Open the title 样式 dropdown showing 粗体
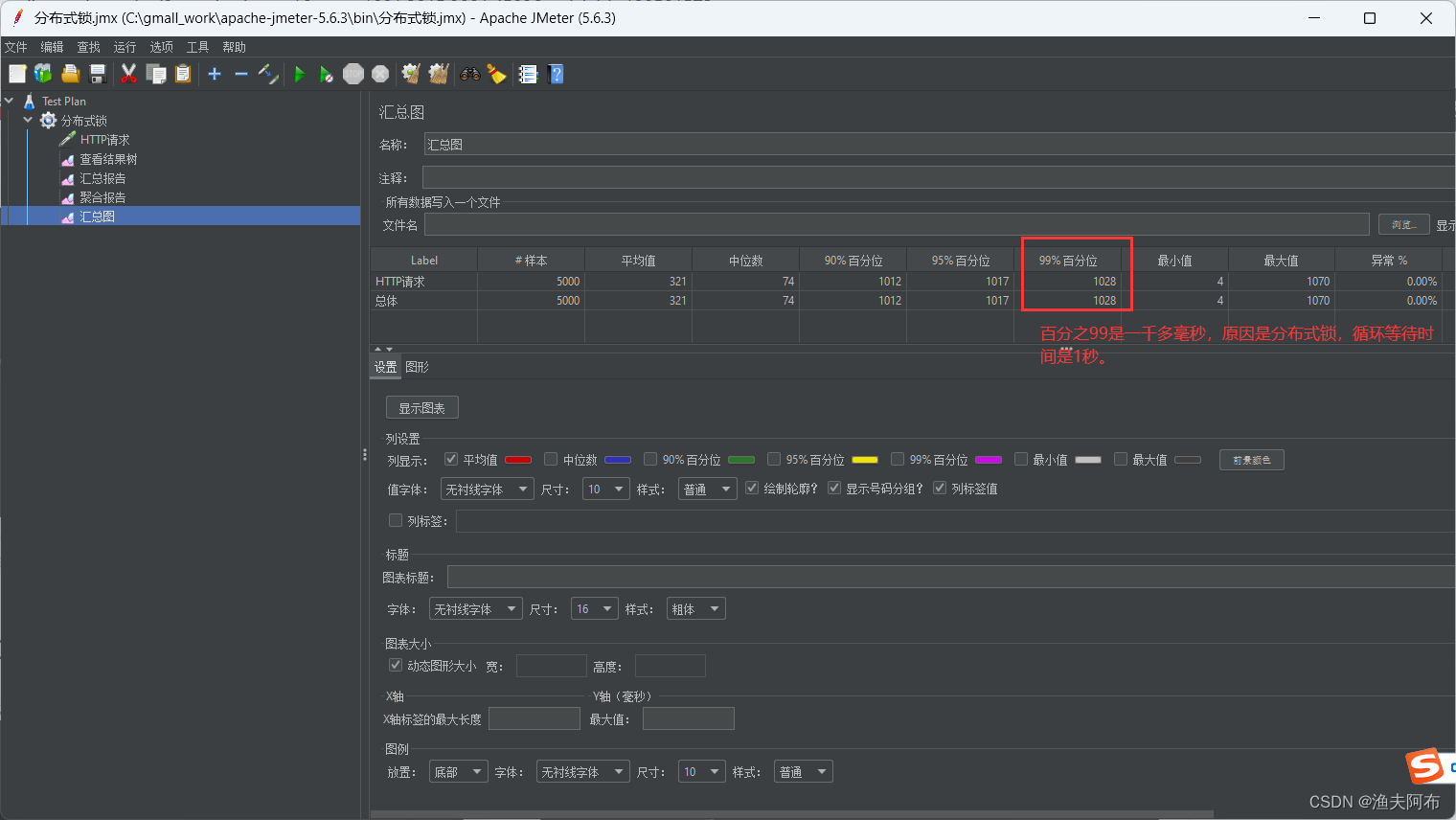This screenshot has width=1456, height=820. click(x=696, y=608)
